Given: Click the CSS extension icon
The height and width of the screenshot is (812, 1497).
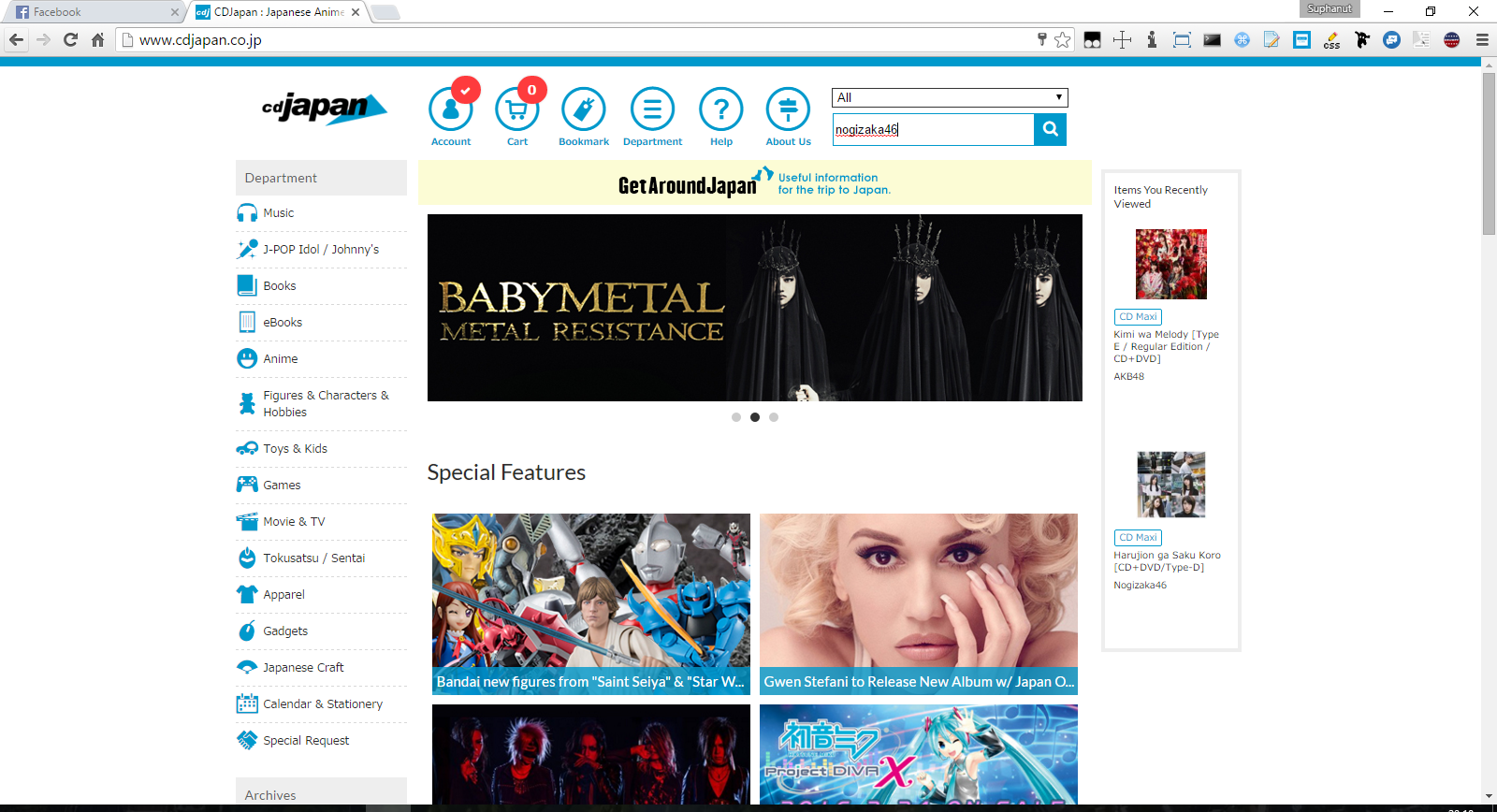Looking at the screenshot, I should pos(1331,39).
